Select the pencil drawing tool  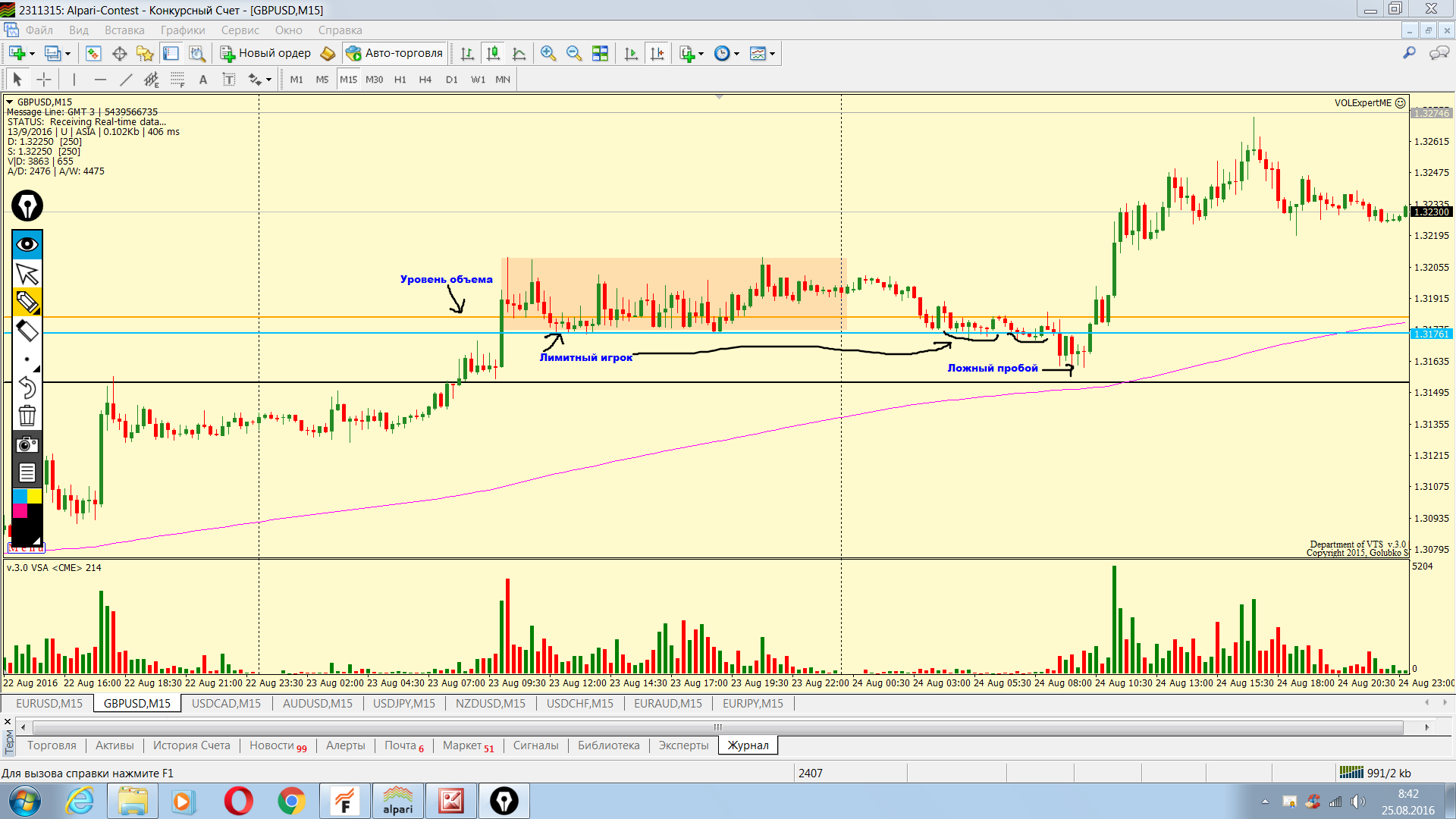click(x=27, y=302)
